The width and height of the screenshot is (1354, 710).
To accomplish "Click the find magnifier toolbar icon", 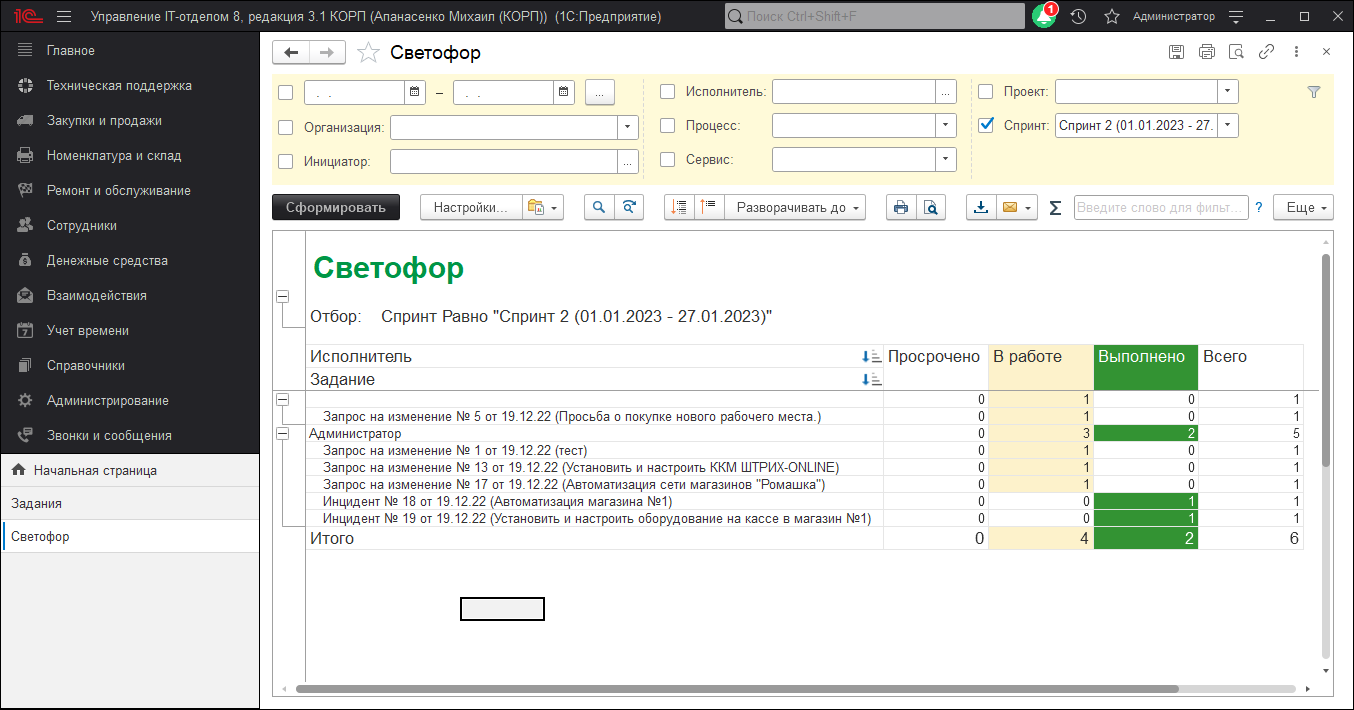I will coord(599,207).
